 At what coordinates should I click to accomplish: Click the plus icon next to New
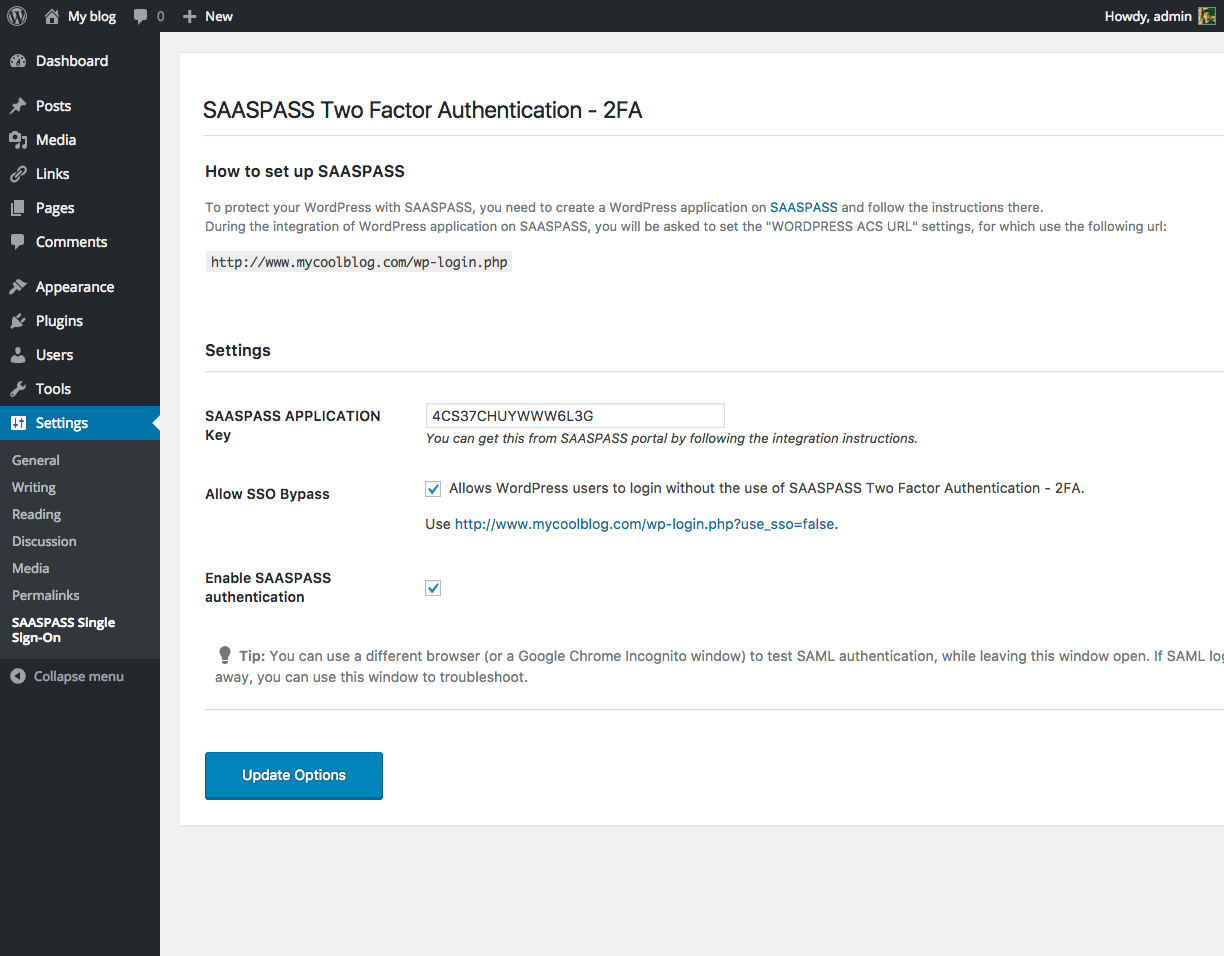(x=190, y=16)
